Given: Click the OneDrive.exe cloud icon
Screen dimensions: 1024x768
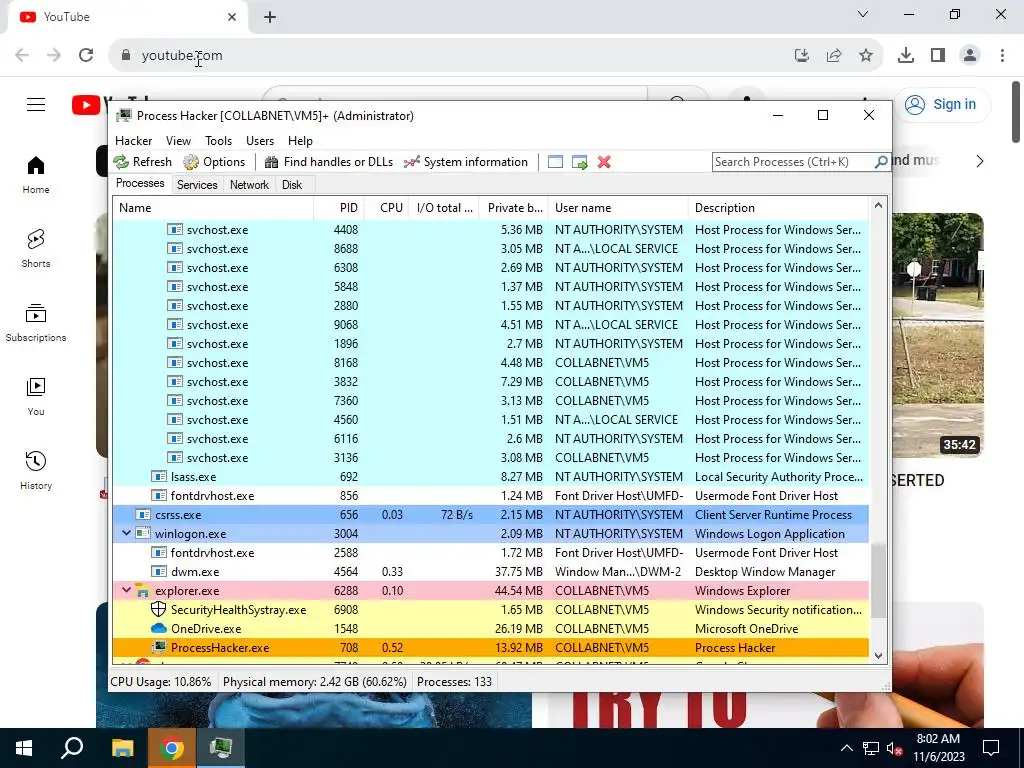Looking at the screenshot, I should [x=159, y=628].
